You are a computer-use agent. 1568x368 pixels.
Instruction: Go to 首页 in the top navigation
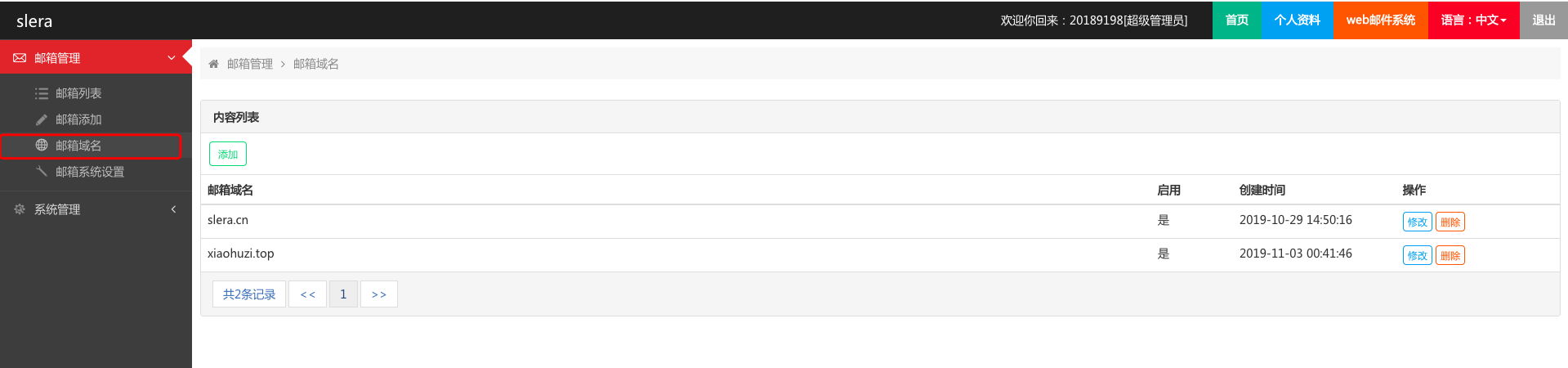pos(1236,20)
